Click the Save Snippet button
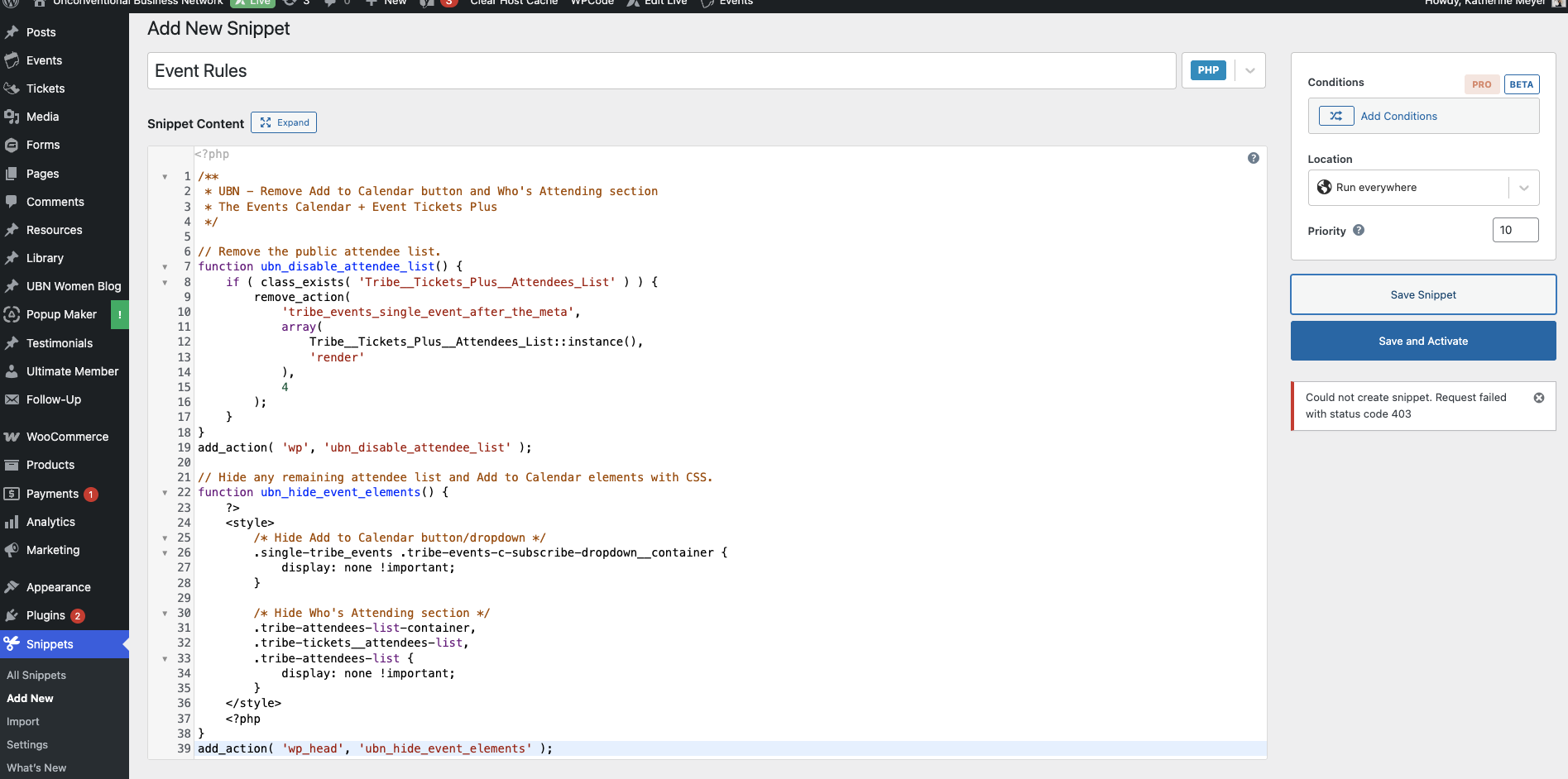The image size is (1568, 779). pyautogui.click(x=1422, y=294)
